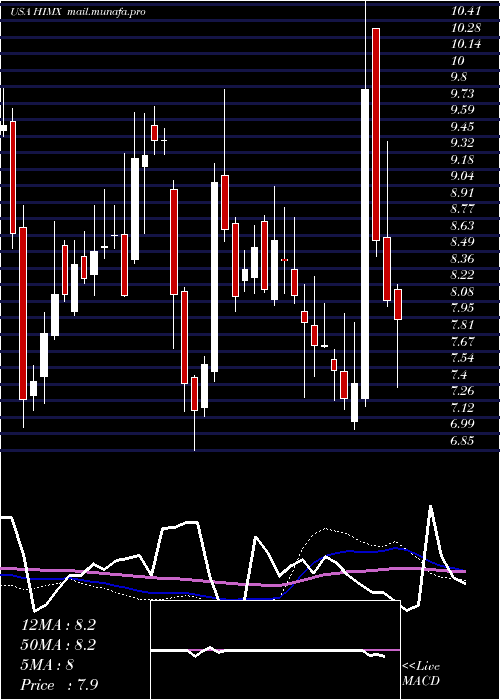The width and height of the screenshot is (500, 700).
Task: Select the 9.32 price axis label
Action: coord(463,143)
